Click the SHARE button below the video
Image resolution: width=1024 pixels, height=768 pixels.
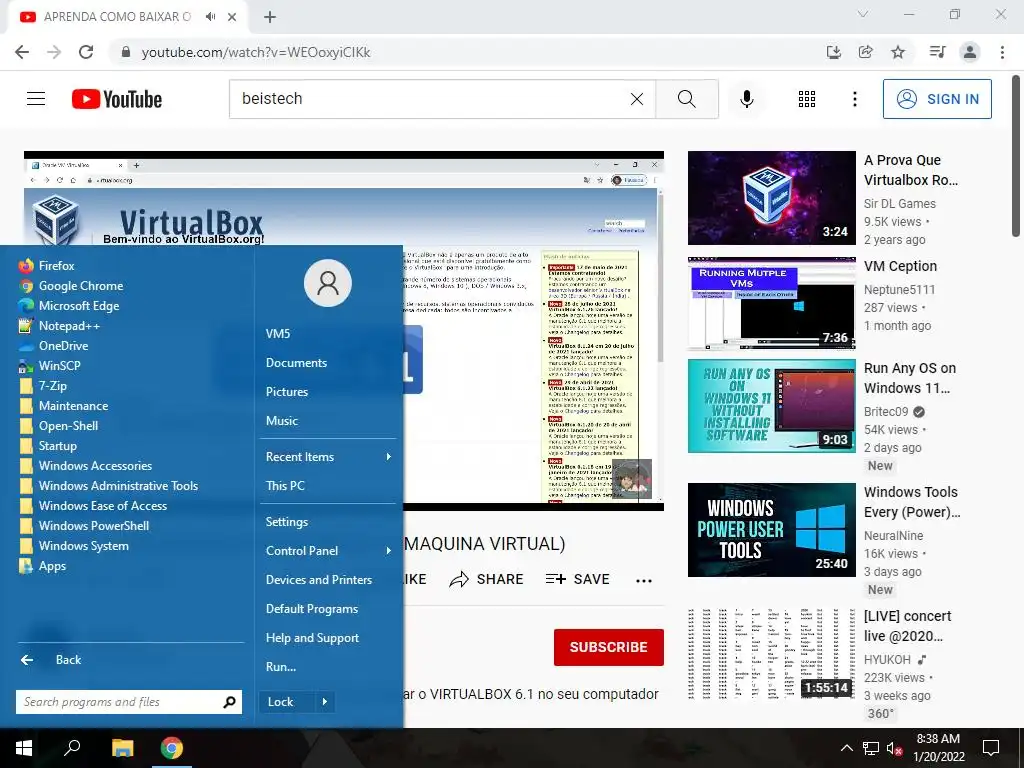tap(487, 579)
